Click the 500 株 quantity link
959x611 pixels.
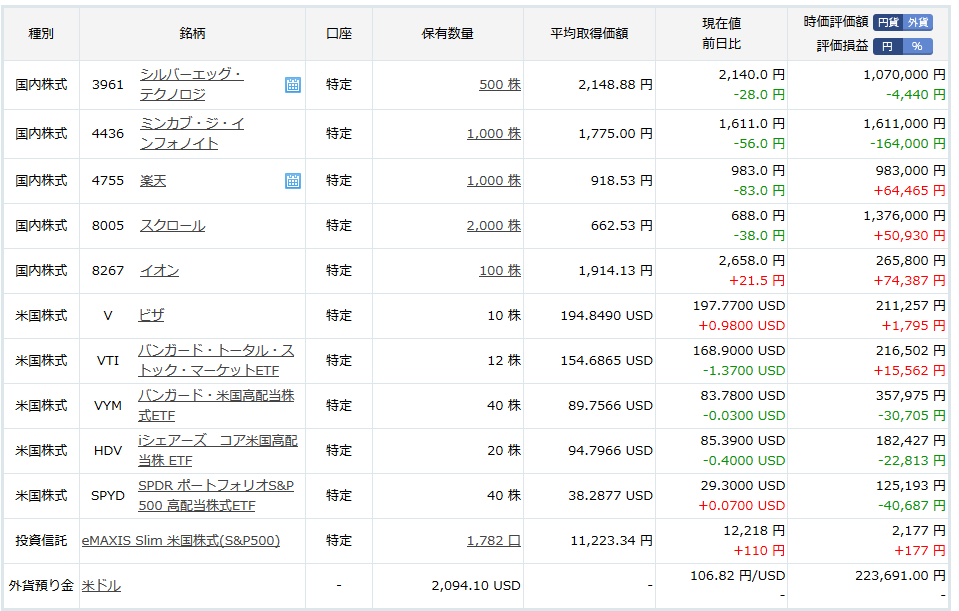point(500,85)
